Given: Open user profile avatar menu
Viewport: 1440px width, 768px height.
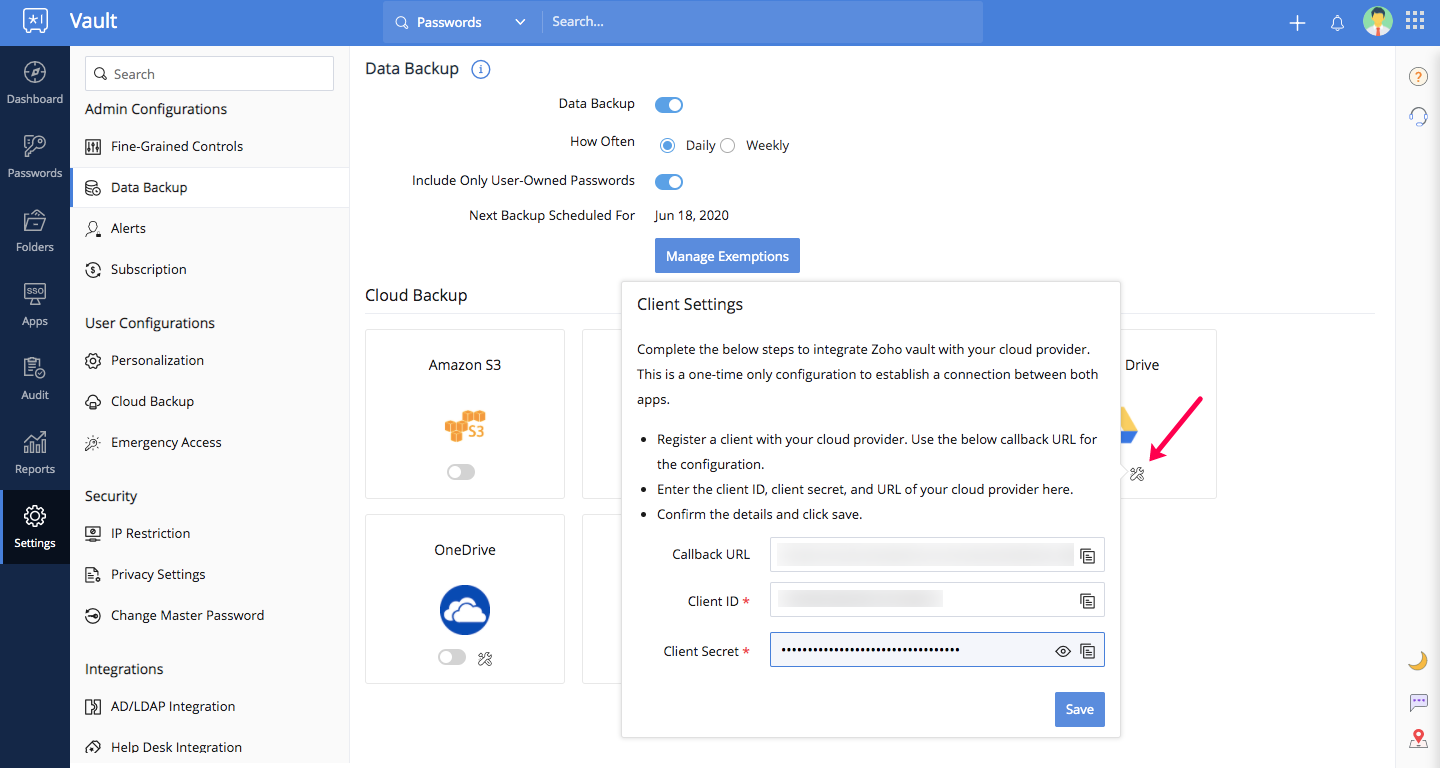Looking at the screenshot, I should coord(1377,22).
